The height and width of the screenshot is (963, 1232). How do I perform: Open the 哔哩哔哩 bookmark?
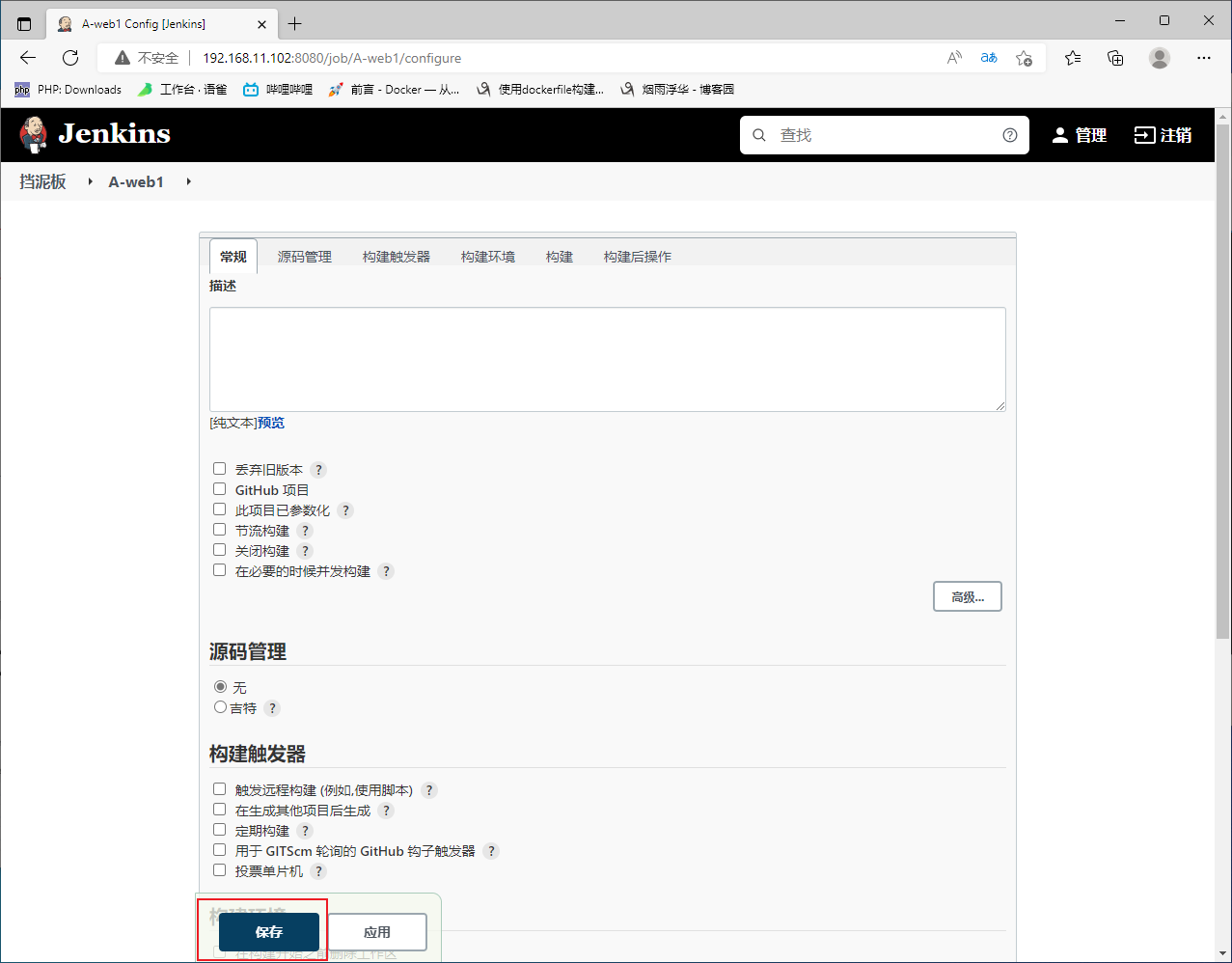coord(278,89)
